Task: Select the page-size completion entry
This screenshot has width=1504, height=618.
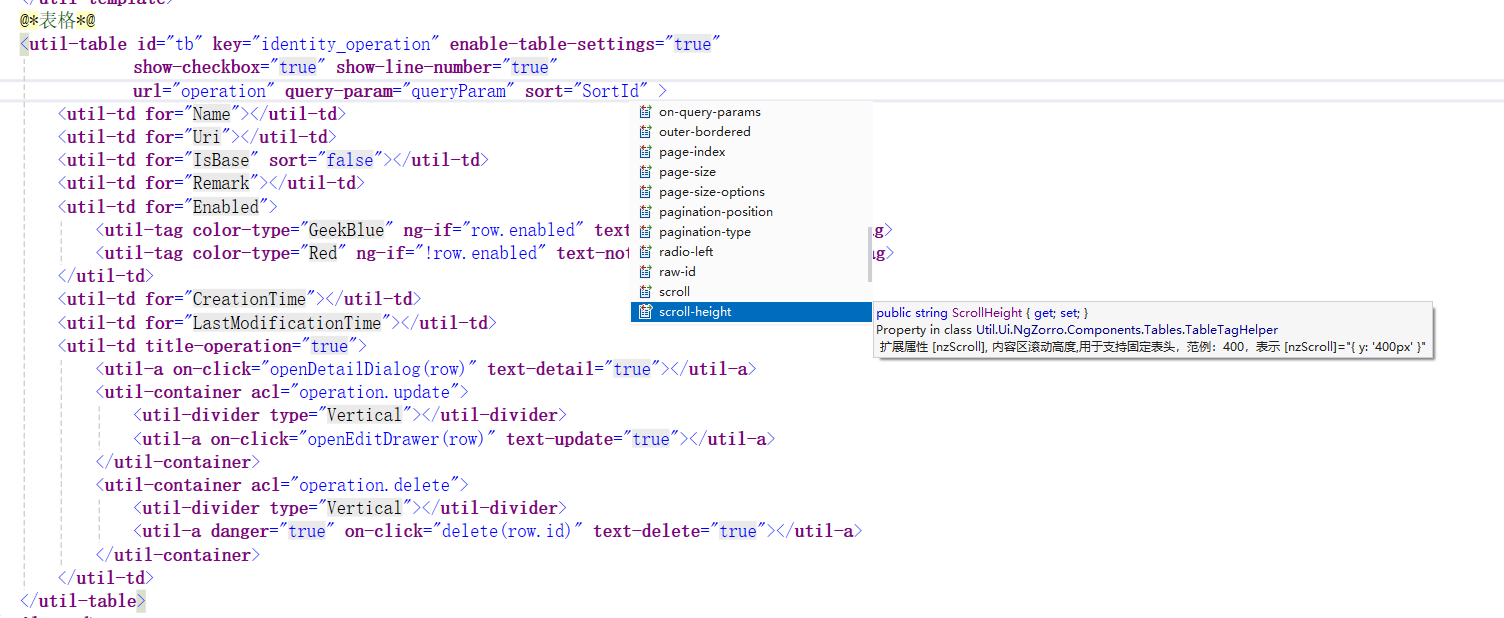Action: point(687,172)
